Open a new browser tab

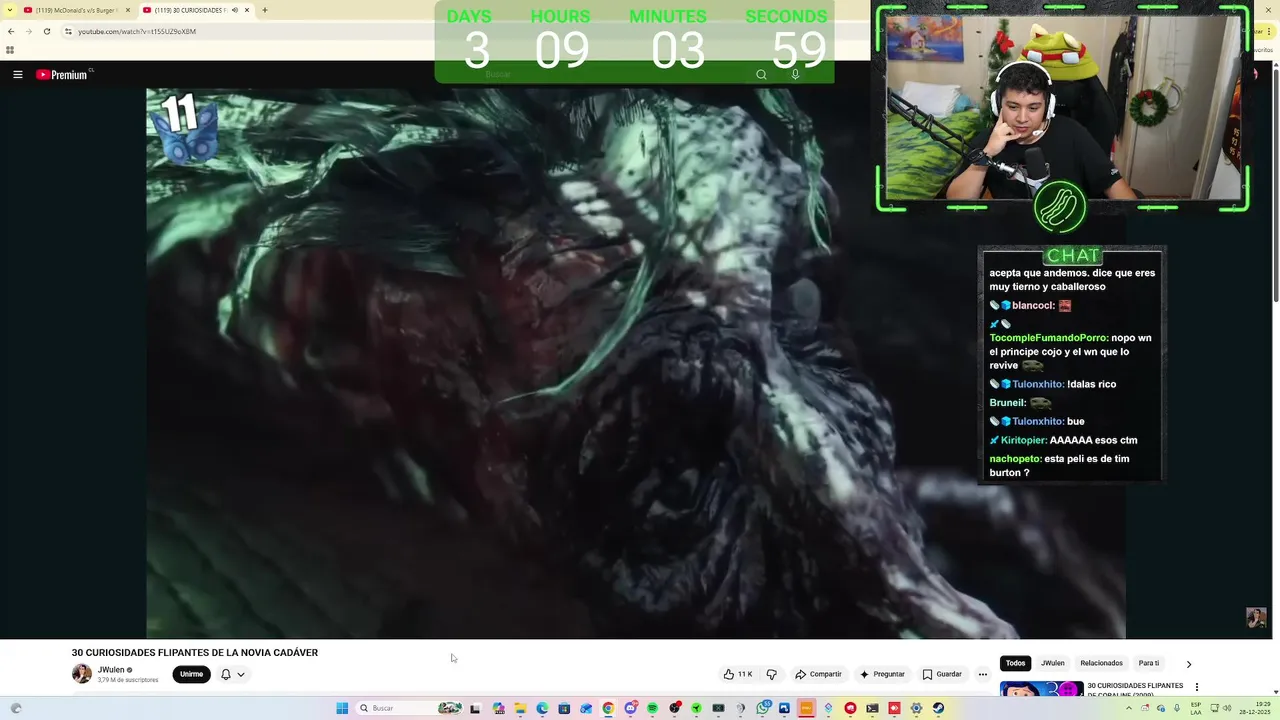265,10
